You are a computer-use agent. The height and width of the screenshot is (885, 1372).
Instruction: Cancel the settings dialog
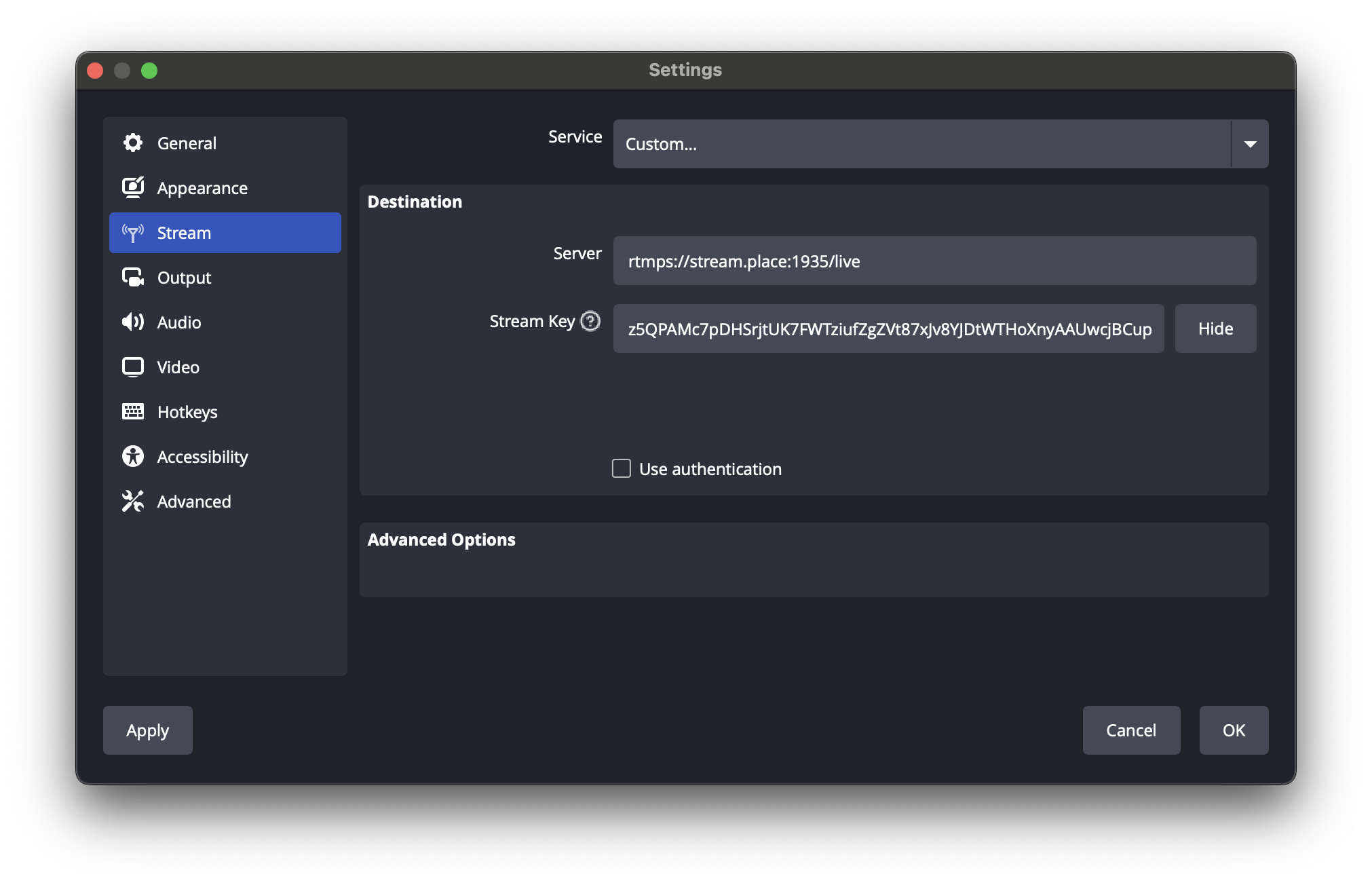pos(1131,730)
